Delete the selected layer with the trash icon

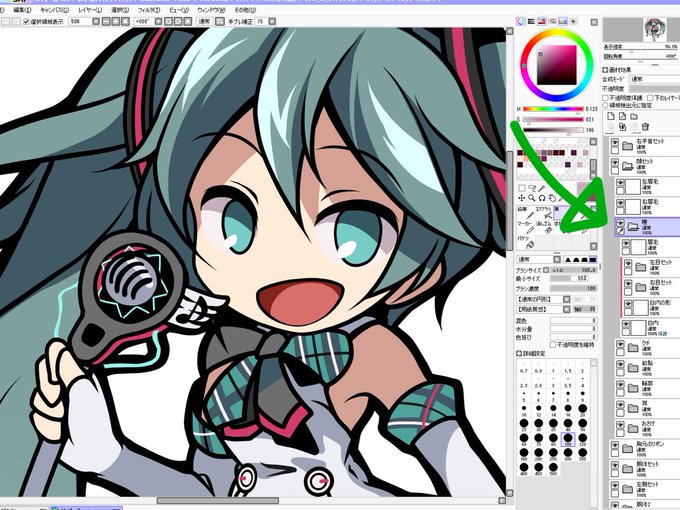click(645, 127)
